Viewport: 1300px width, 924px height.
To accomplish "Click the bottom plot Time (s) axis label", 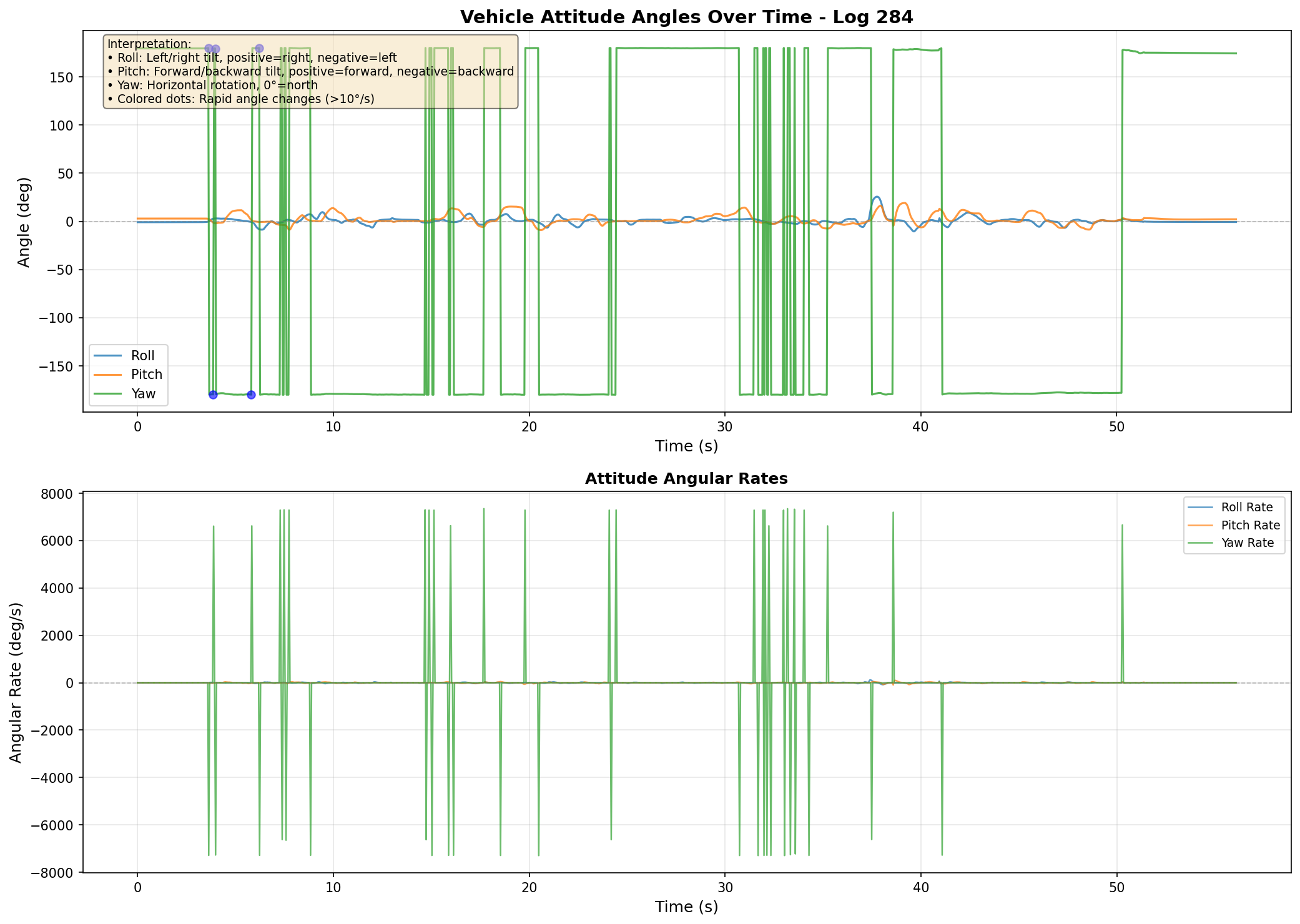I will coord(686,907).
